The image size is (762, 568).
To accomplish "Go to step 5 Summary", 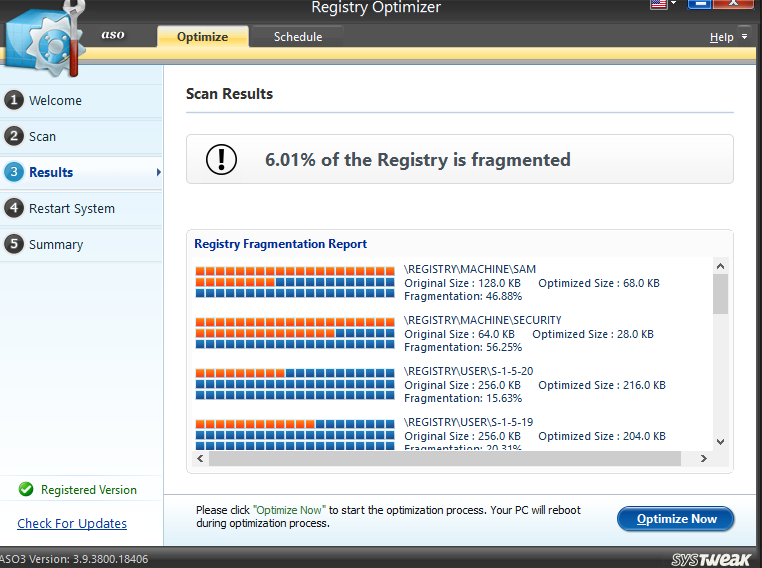I will pyautogui.click(x=81, y=244).
